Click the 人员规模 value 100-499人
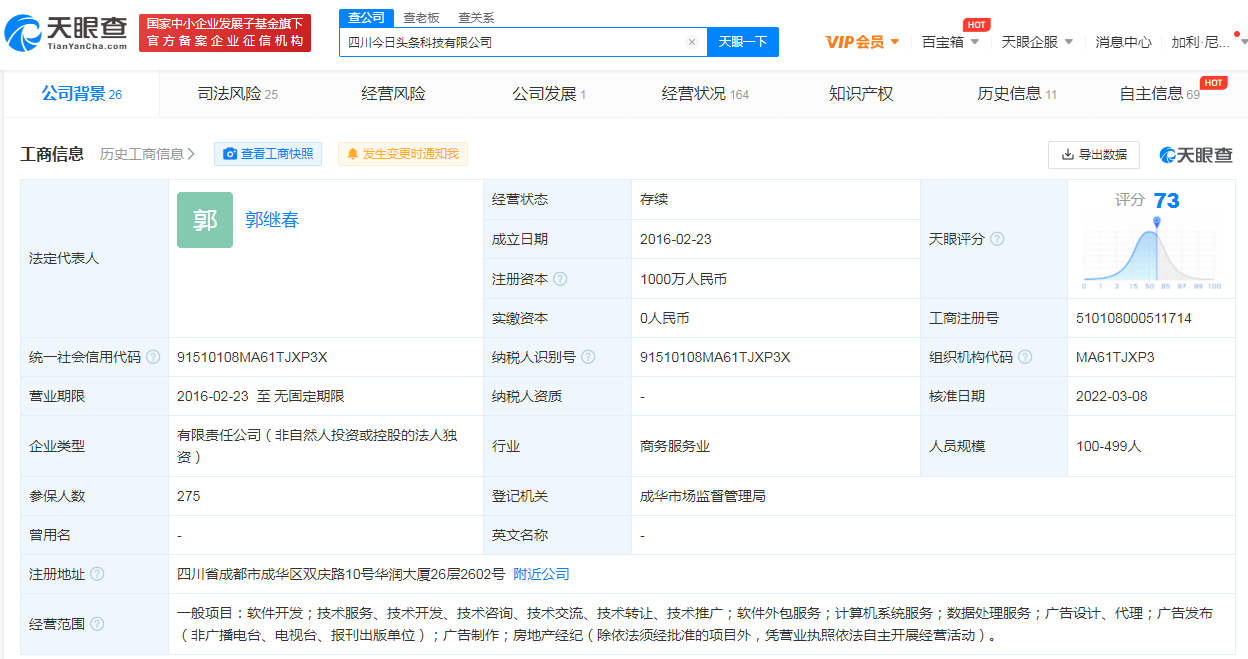The height and width of the screenshot is (659, 1248). coord(1108,446)
